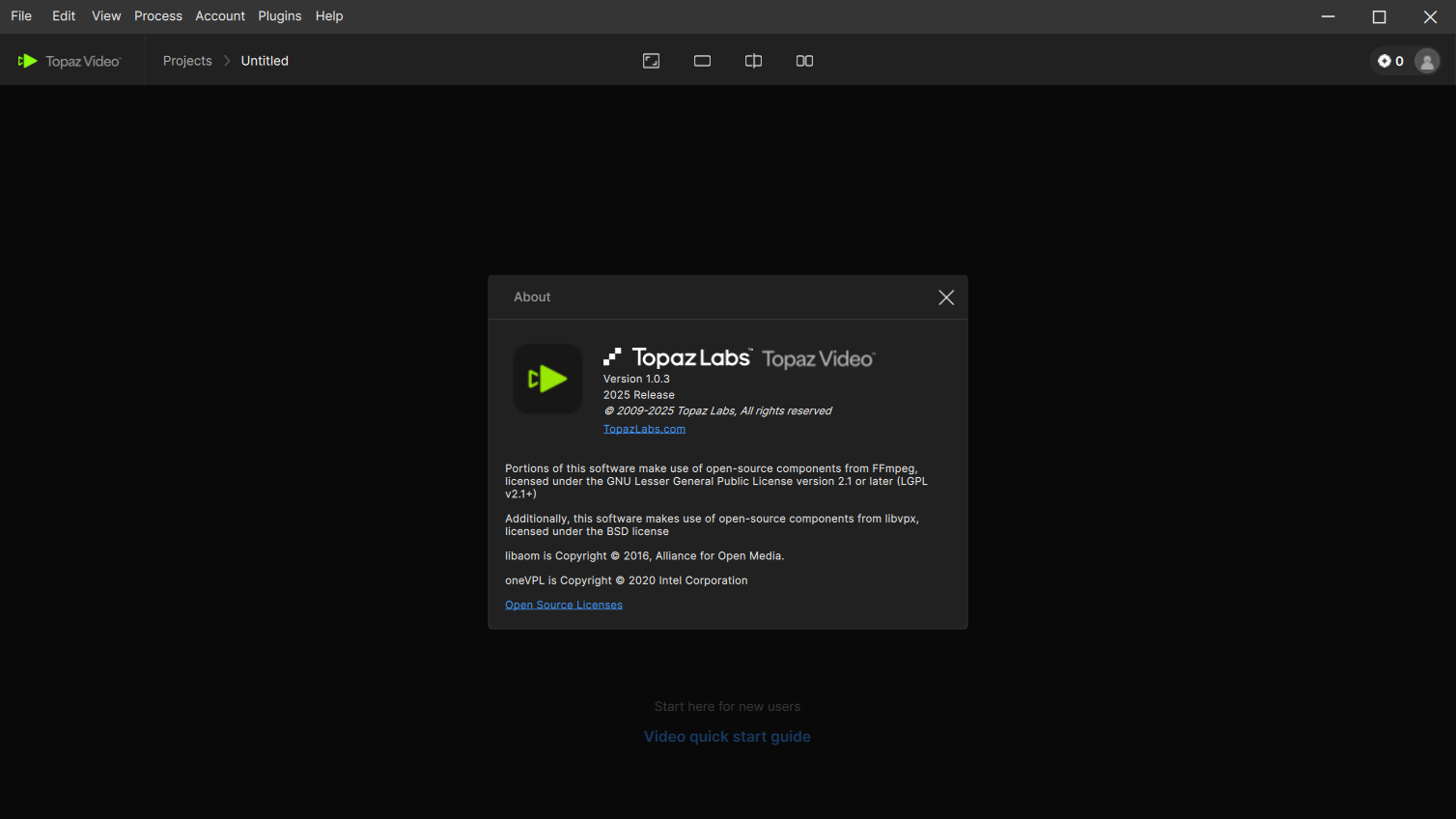Switch to single view layout icon
The image size is (1456, 819).
pos(702,61)
